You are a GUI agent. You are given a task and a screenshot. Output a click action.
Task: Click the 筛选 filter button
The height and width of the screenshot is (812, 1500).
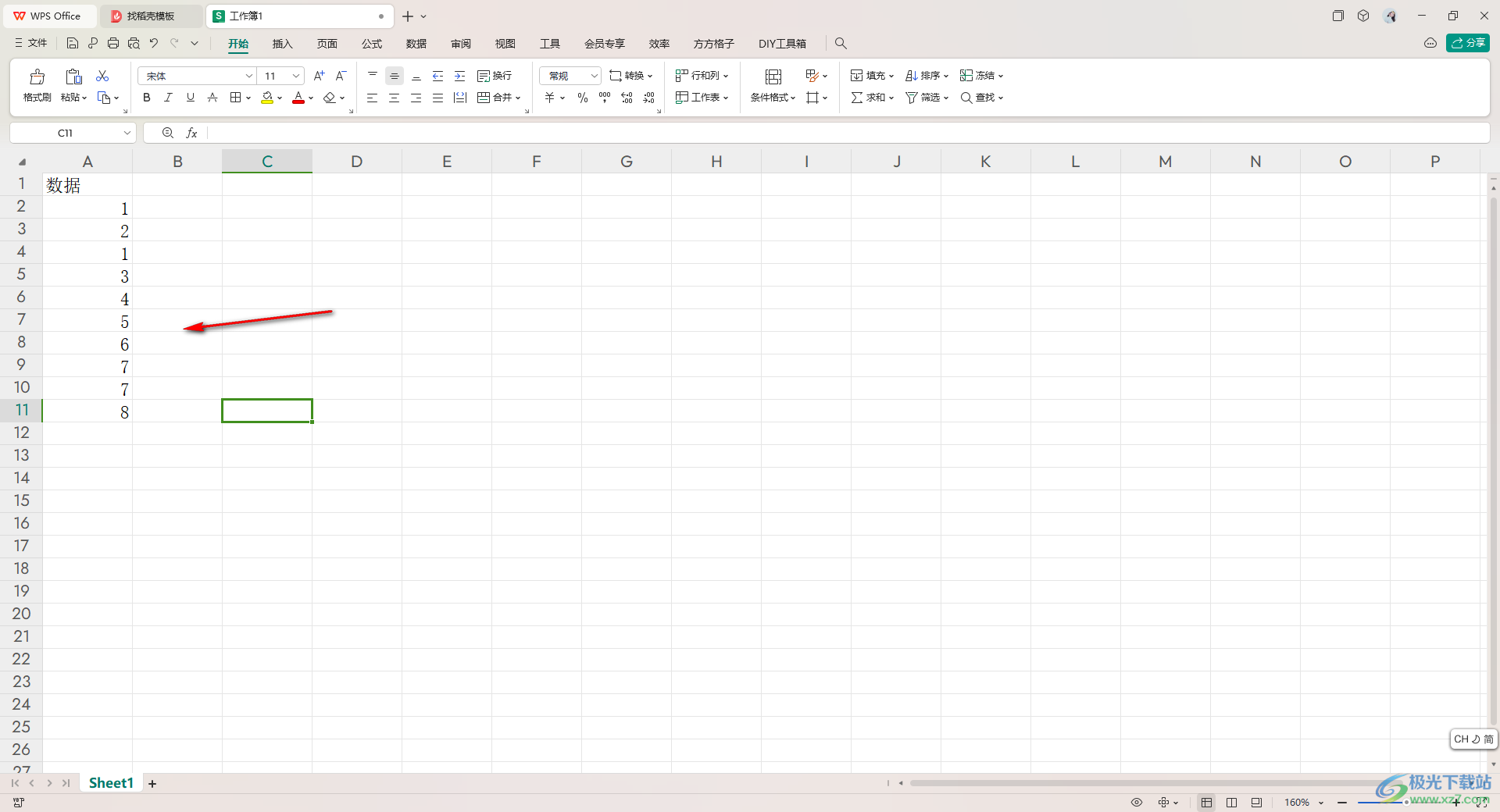coord(927,98)
